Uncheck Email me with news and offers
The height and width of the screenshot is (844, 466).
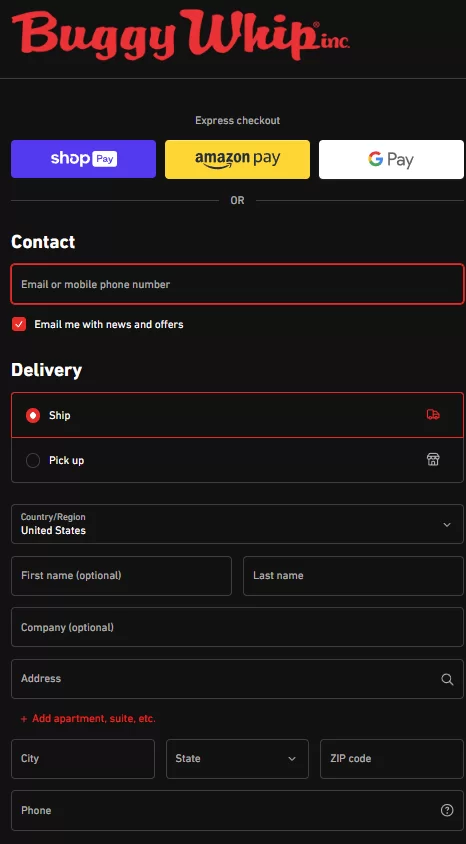[x=19, y=324]
